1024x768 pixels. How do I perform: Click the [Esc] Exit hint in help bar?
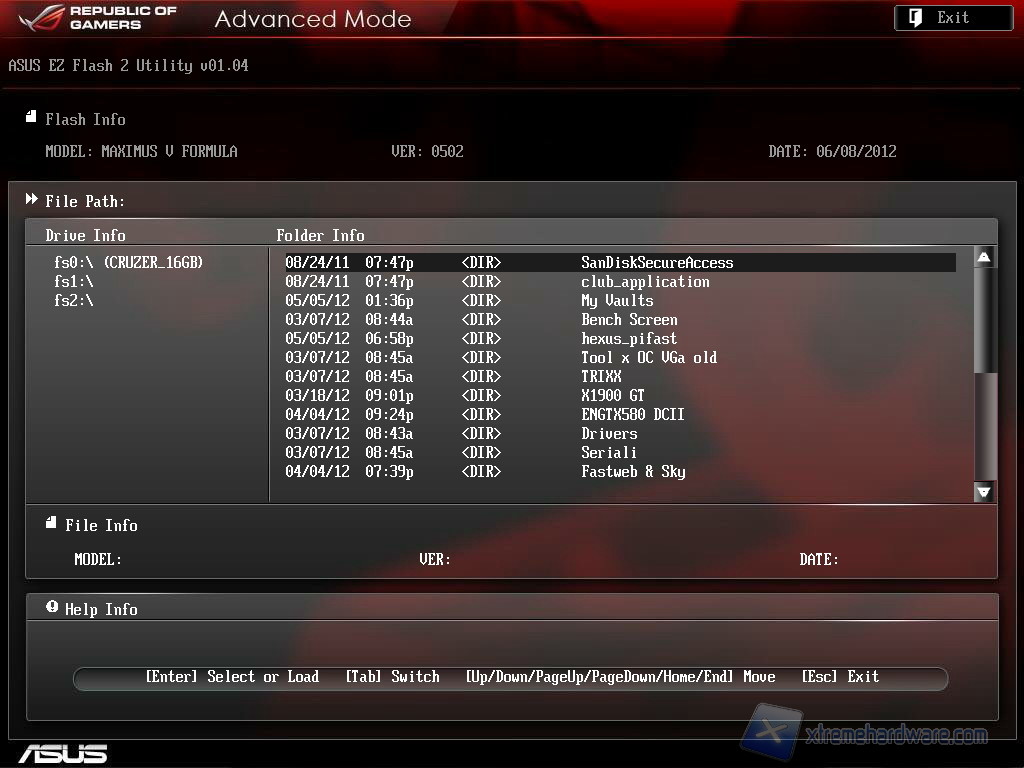(840, 677)
